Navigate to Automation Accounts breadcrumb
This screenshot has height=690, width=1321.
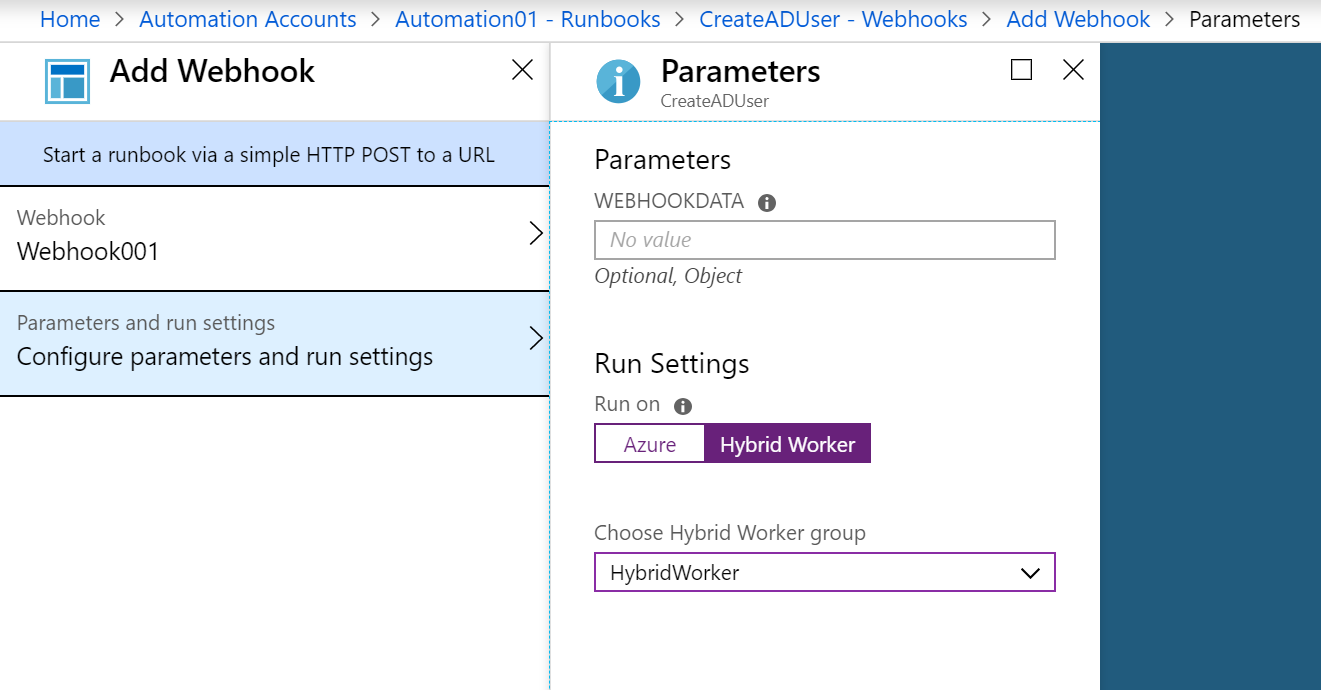[x=247, y=19]
